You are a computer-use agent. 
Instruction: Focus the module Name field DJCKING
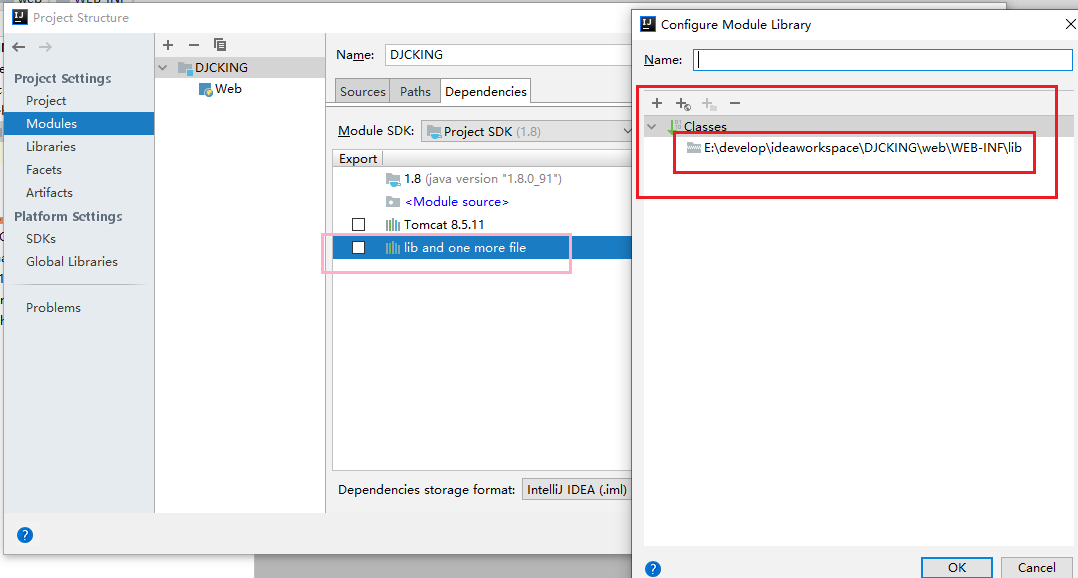click(508, 55)
